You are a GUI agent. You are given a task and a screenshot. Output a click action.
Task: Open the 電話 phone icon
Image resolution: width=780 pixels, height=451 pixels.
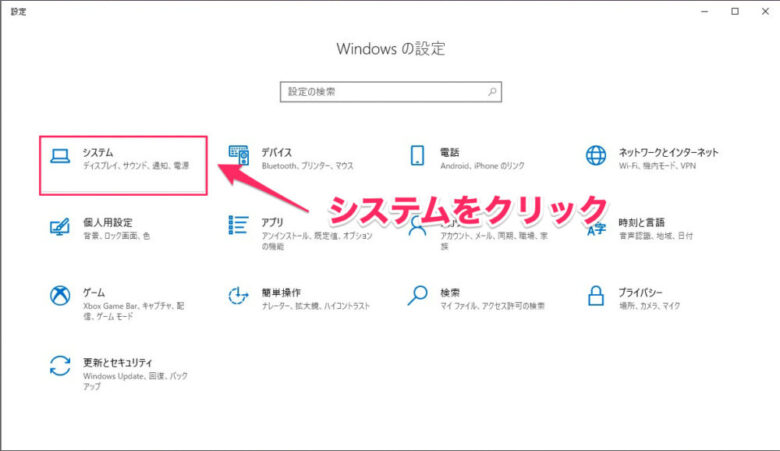pyautogui.click(x=417, y=155)
